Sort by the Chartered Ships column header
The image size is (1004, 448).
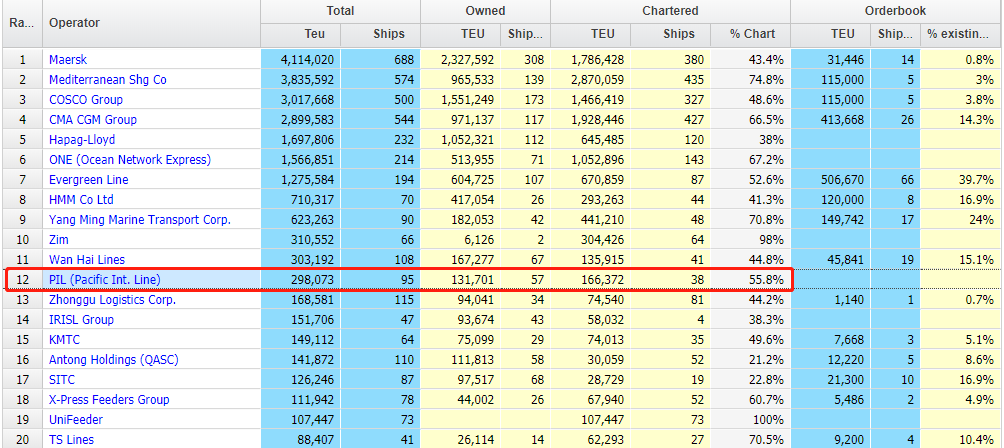tap(670, 34)
